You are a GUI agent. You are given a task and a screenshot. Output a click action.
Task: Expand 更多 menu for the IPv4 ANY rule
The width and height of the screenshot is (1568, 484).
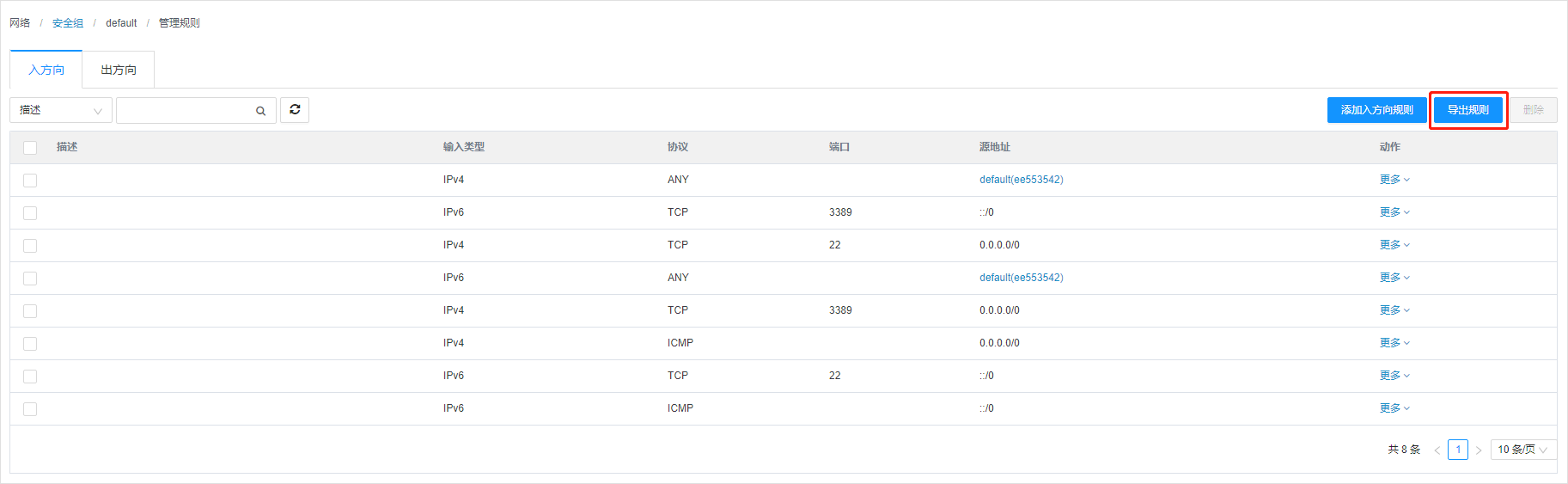pos(1394,180)
